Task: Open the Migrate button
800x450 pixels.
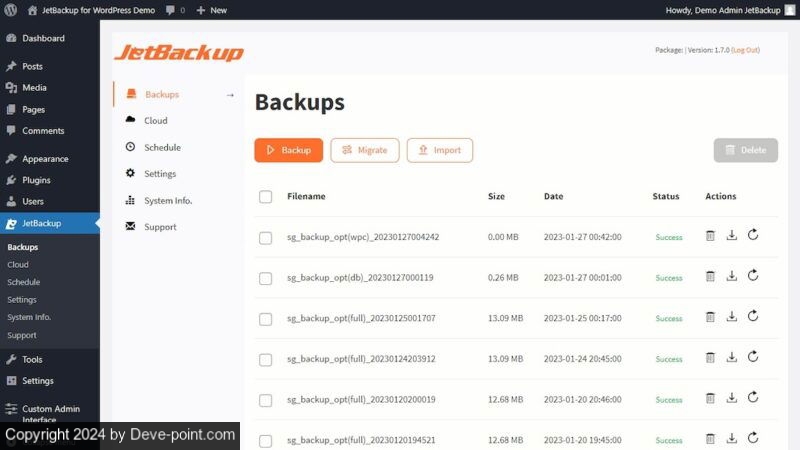Action: tap(365, 150)
